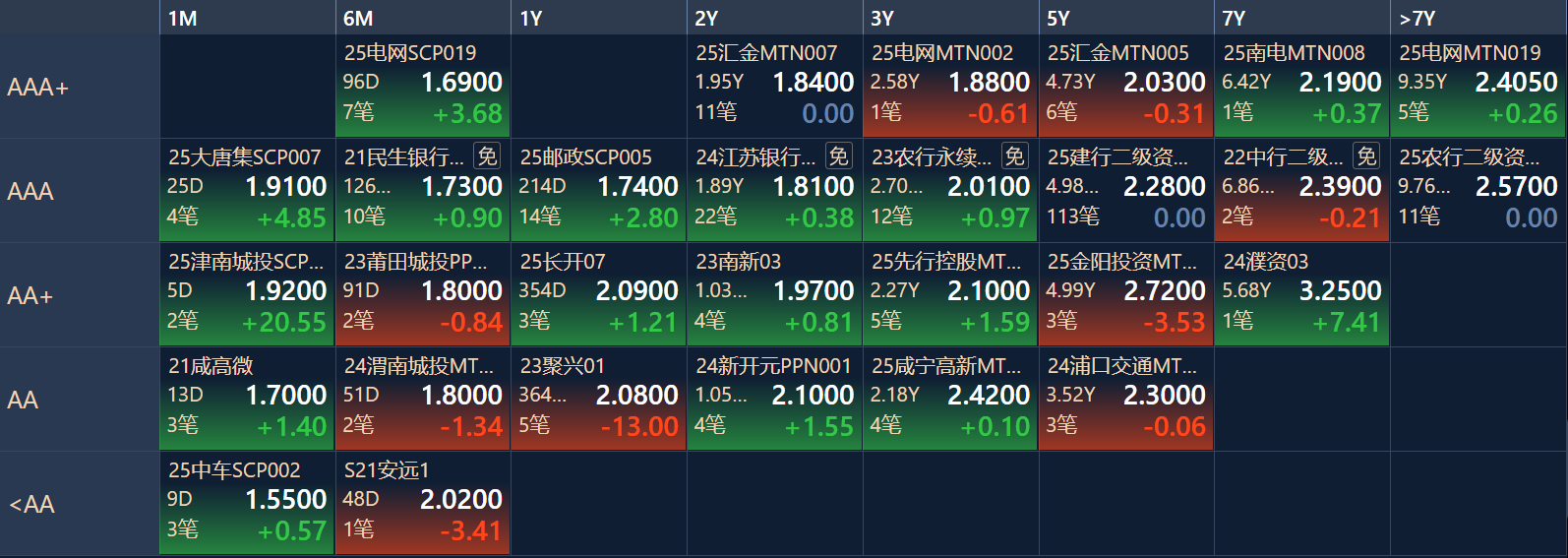This screenshot has height=558, width=1568.
Task: Select the 25咸宁高新MT bond cell
Action: click(x=951, y=399)
